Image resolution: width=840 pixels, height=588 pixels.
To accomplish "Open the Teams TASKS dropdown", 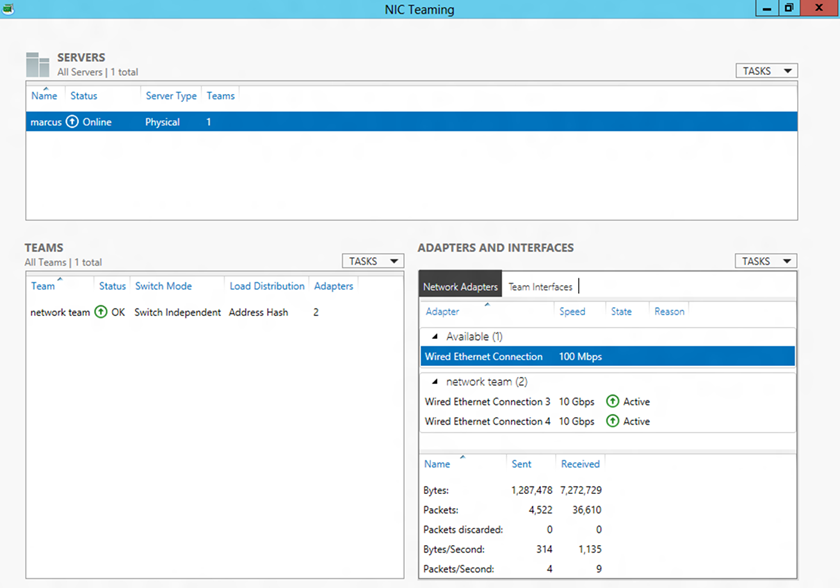I will pos(372,261).
